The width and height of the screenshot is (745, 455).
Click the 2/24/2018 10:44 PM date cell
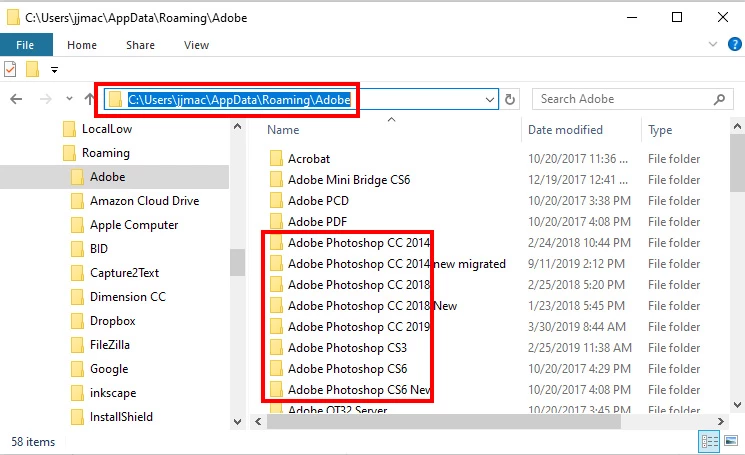[579, 243]
